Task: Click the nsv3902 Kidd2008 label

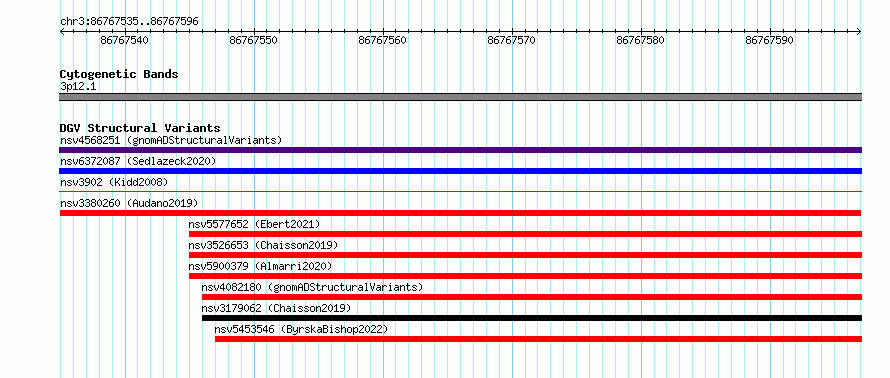Action: click(114, 182)
